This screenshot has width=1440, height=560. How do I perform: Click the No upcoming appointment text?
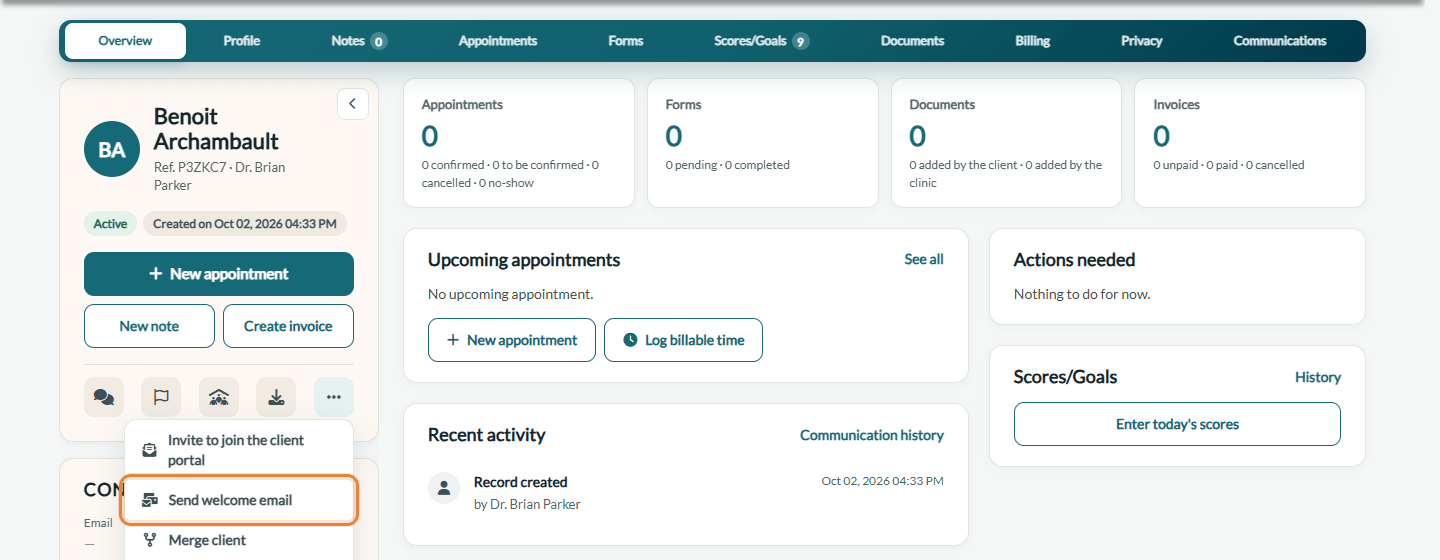point(510,294)
